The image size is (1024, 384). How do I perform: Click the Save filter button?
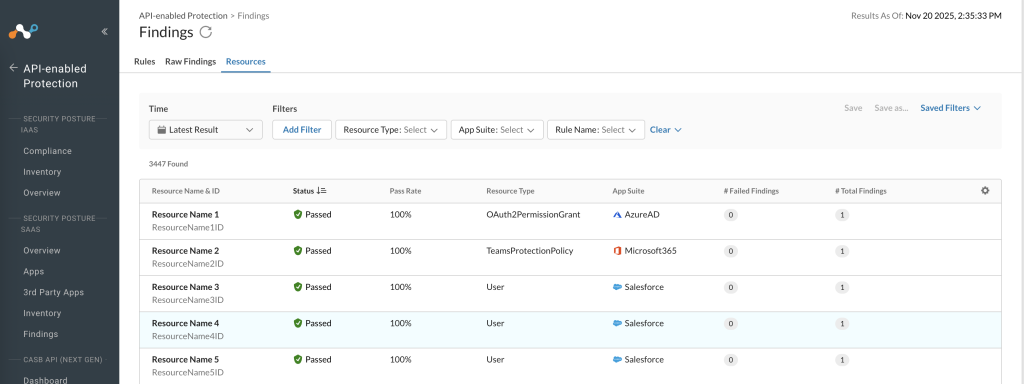[x=853, y=108]
